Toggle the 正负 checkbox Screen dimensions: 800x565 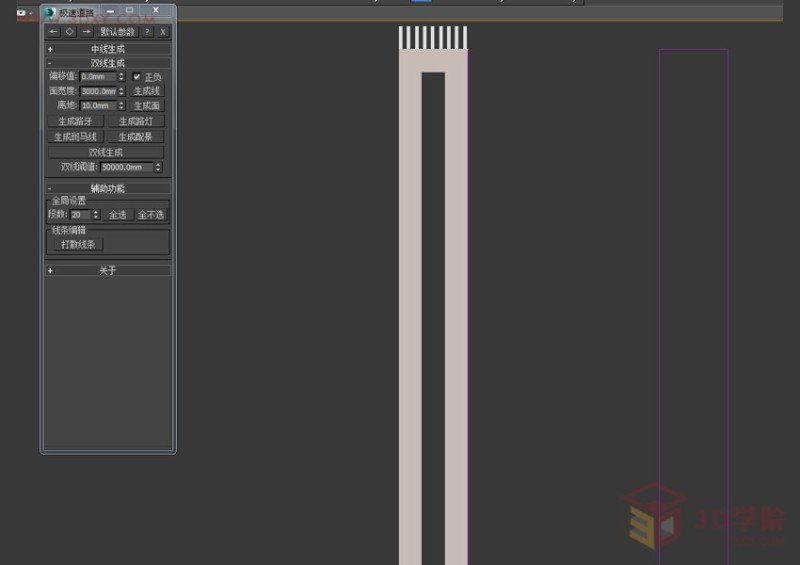[136, 77]
